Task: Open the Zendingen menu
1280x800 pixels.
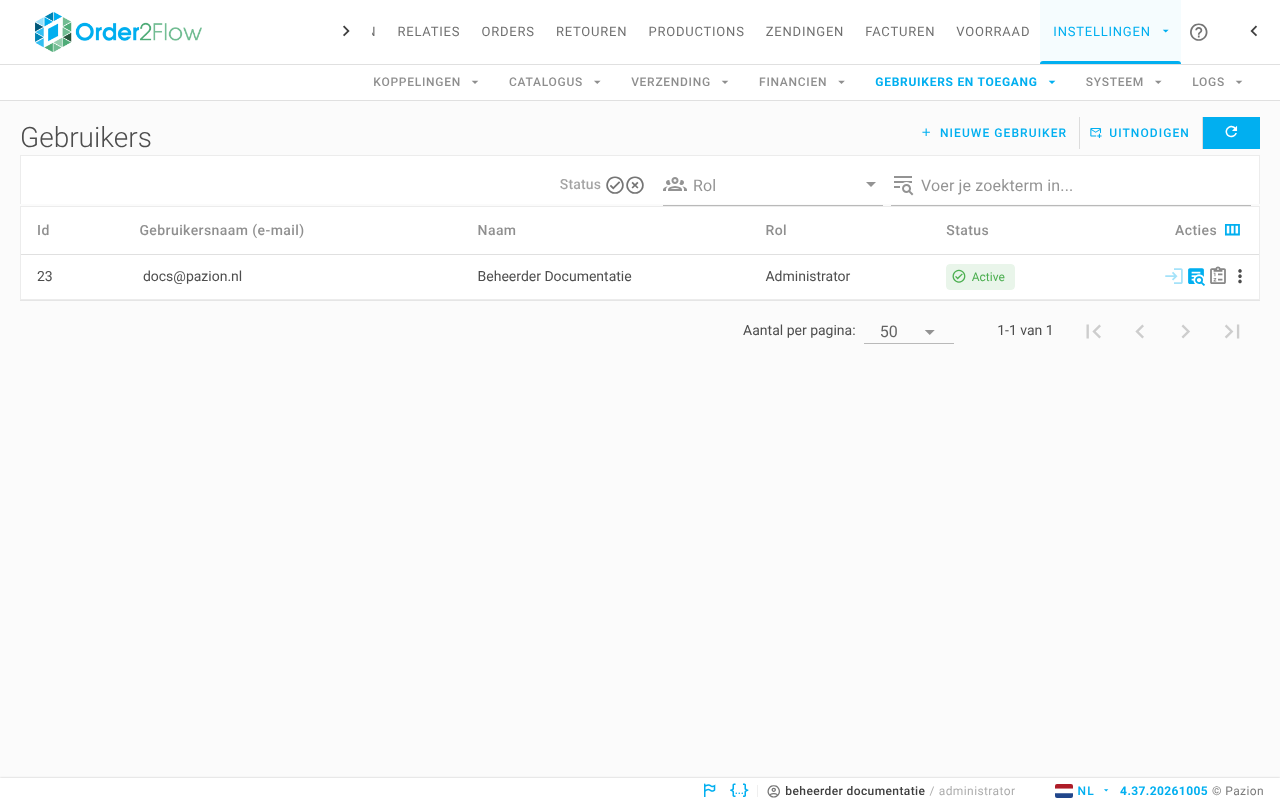Action: coord(804,32)
